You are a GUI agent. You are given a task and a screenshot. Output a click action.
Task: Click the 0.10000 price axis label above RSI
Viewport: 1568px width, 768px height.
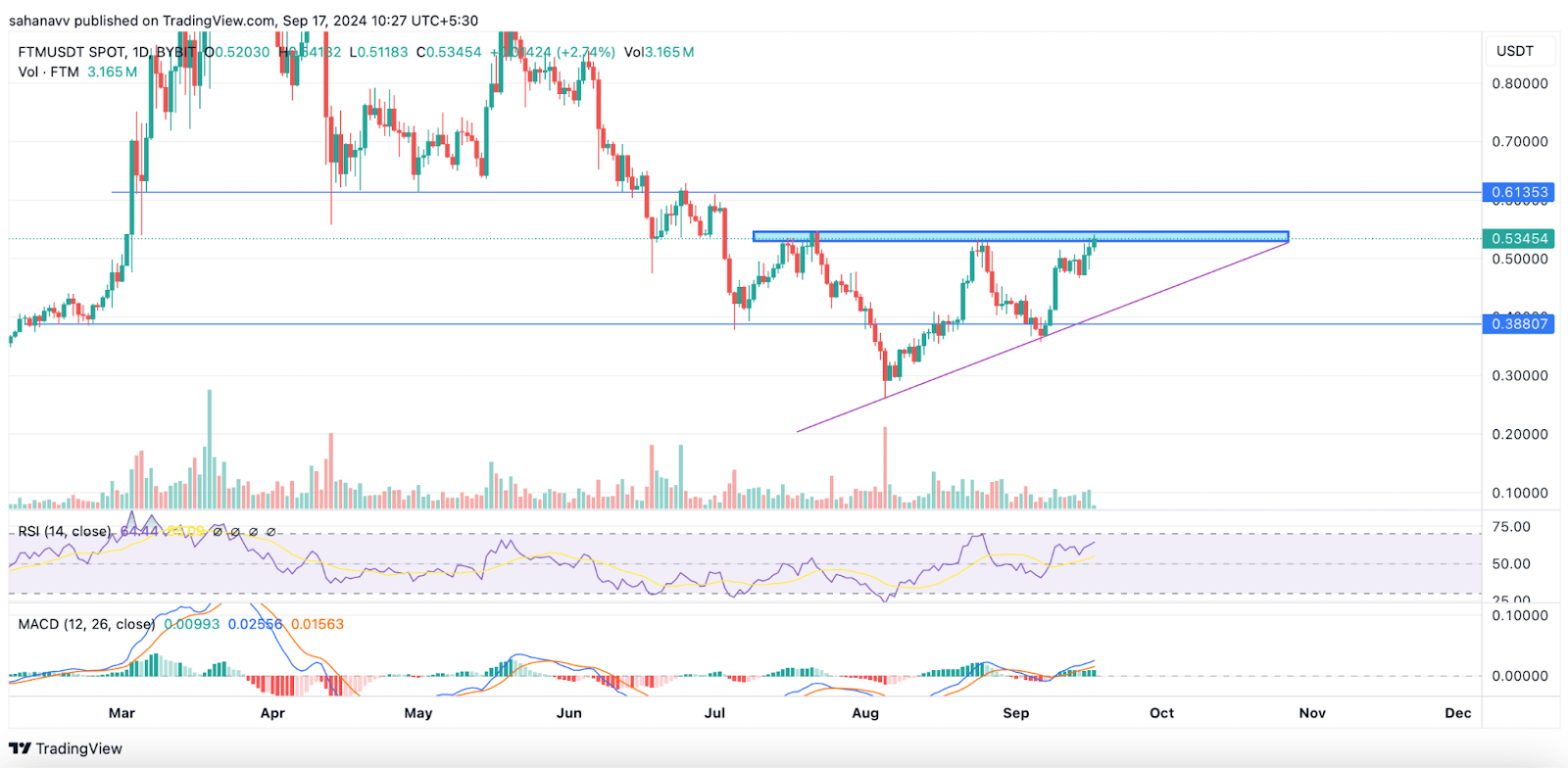[1520, 493]
